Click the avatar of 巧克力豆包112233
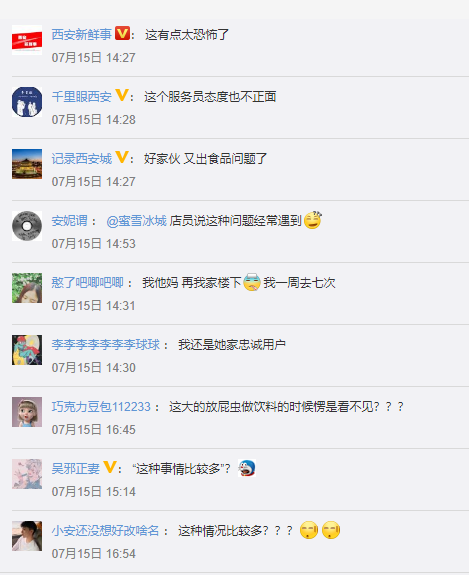This screenshot has height=575, width=469. tap(27, 412)
